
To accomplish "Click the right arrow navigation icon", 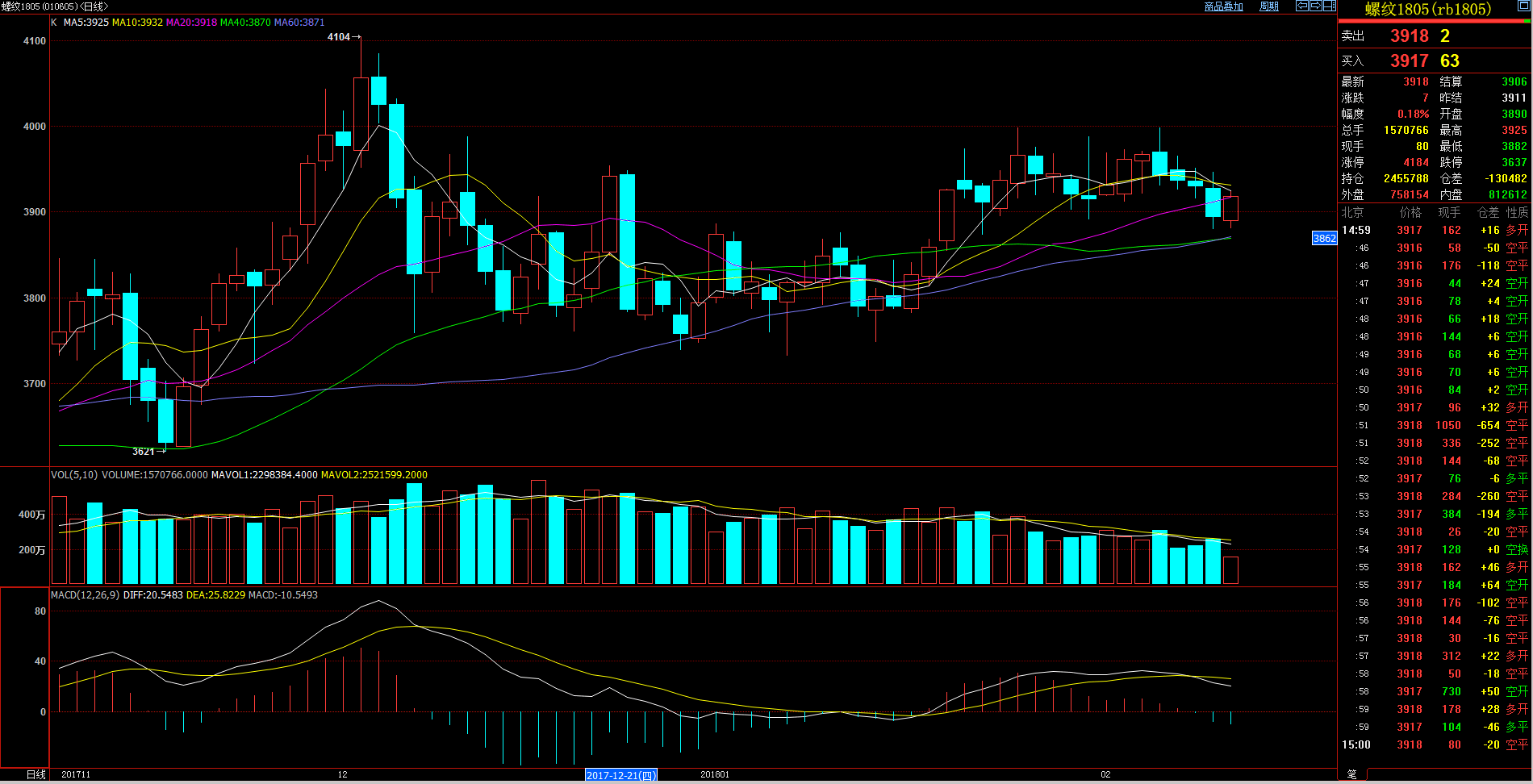I will (x=1315, y=6).
